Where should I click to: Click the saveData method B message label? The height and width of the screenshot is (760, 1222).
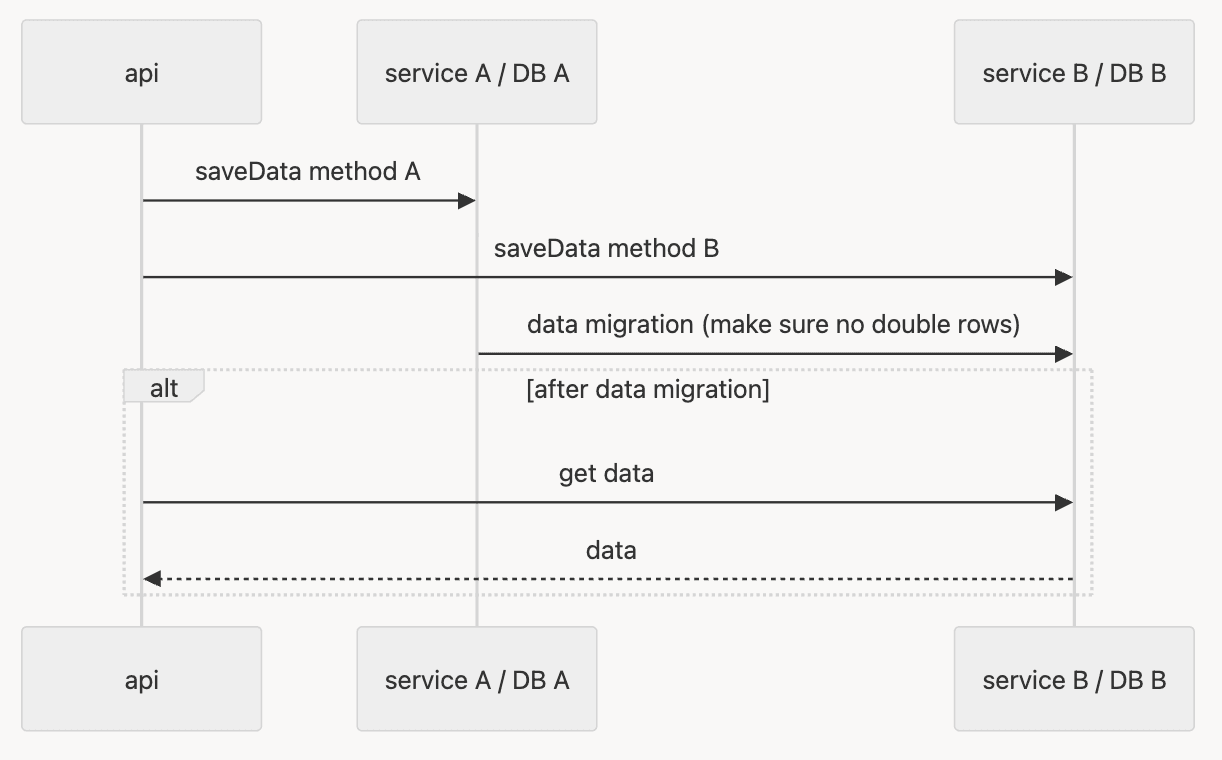pos(606,249)
